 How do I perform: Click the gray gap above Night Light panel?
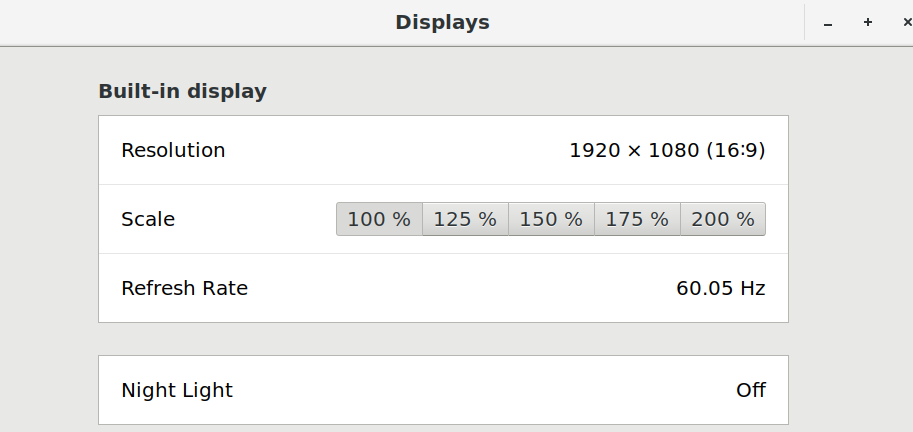point(443,339)
